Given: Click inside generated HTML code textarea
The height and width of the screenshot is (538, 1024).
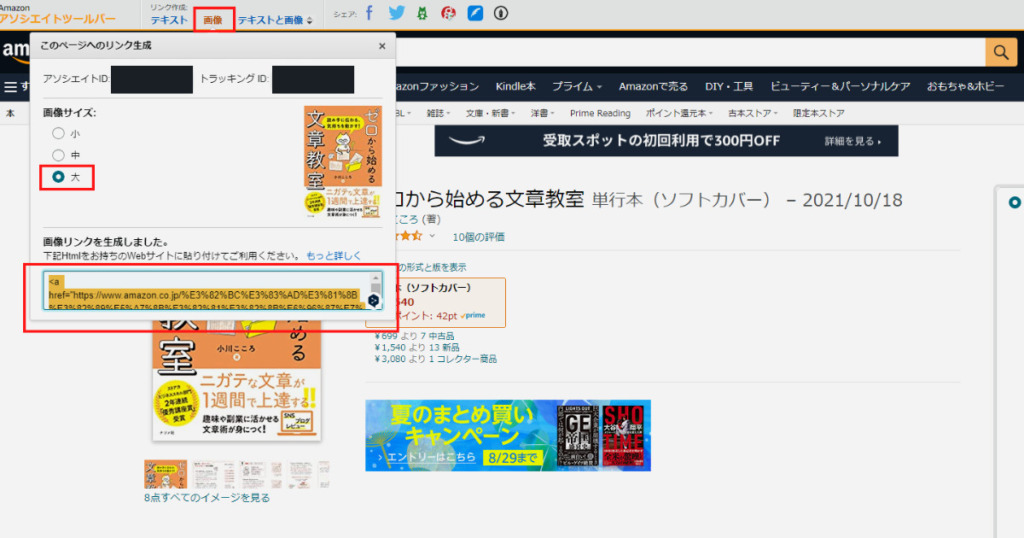Looking at the screenshot, I should tap(207, 291).
